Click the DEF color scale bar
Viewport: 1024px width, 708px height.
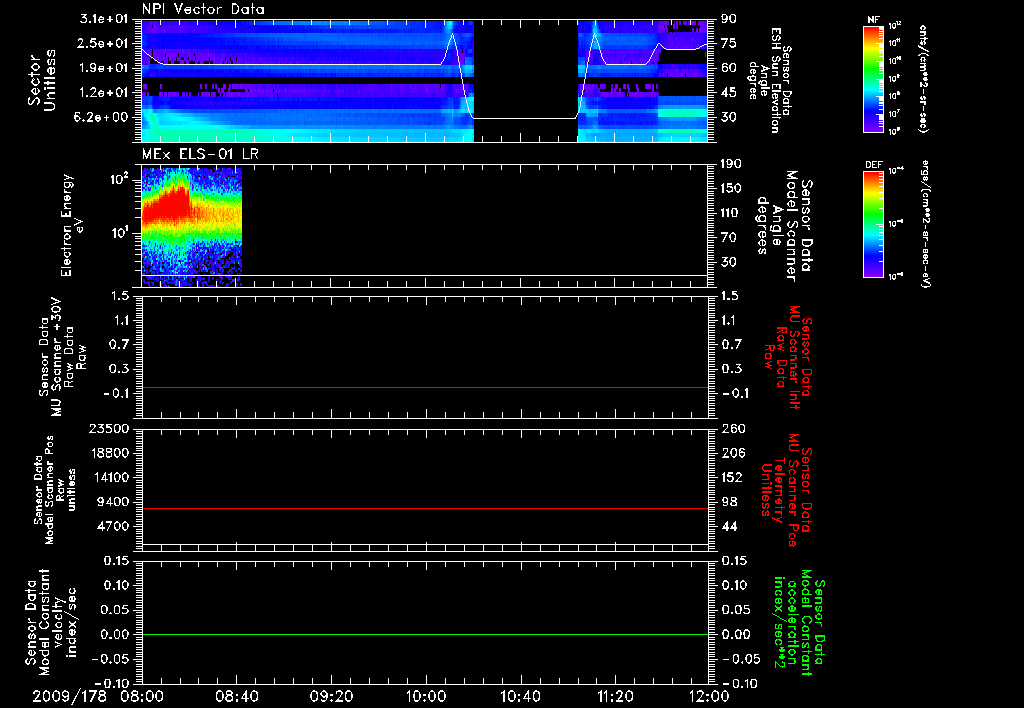[x=873, y=224]
